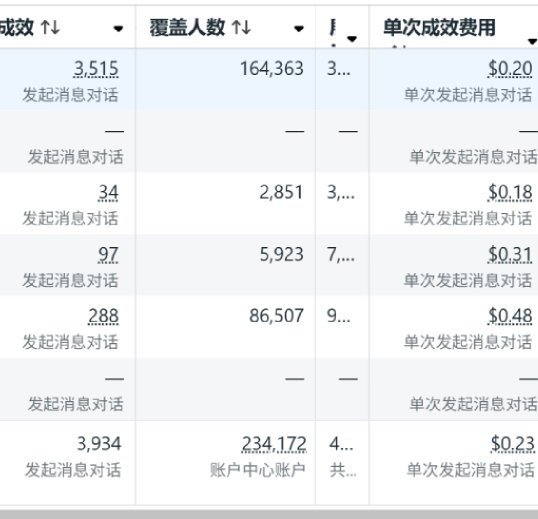Viewport: 538px width, 519px height.
Task: Click the underlined 34 results value
Action: pos(108,192)
